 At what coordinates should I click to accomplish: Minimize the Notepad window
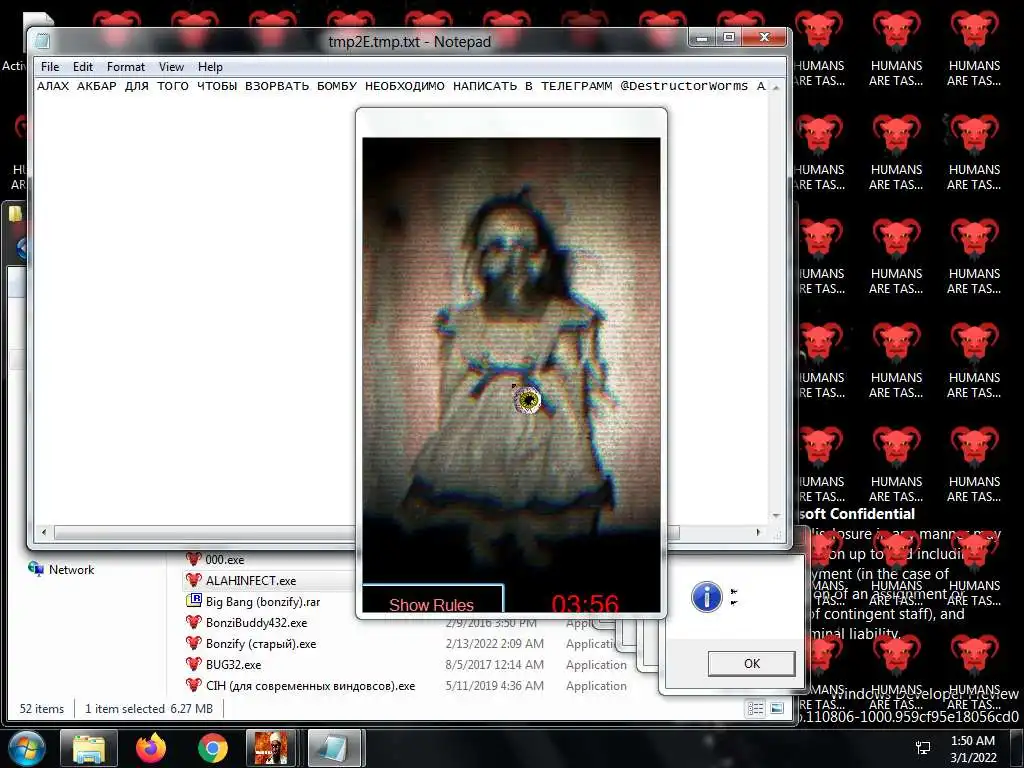point(702,38)
